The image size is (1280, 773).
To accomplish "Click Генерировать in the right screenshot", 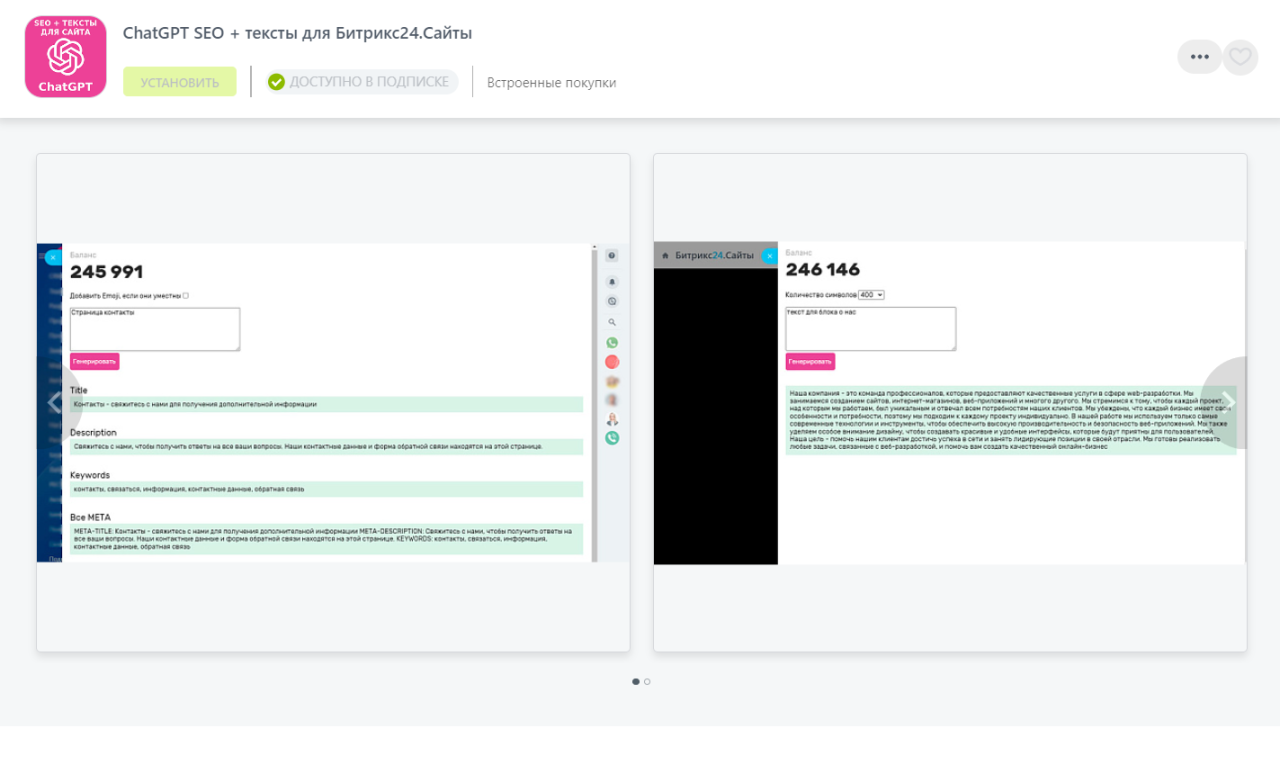I will [810, 361].
